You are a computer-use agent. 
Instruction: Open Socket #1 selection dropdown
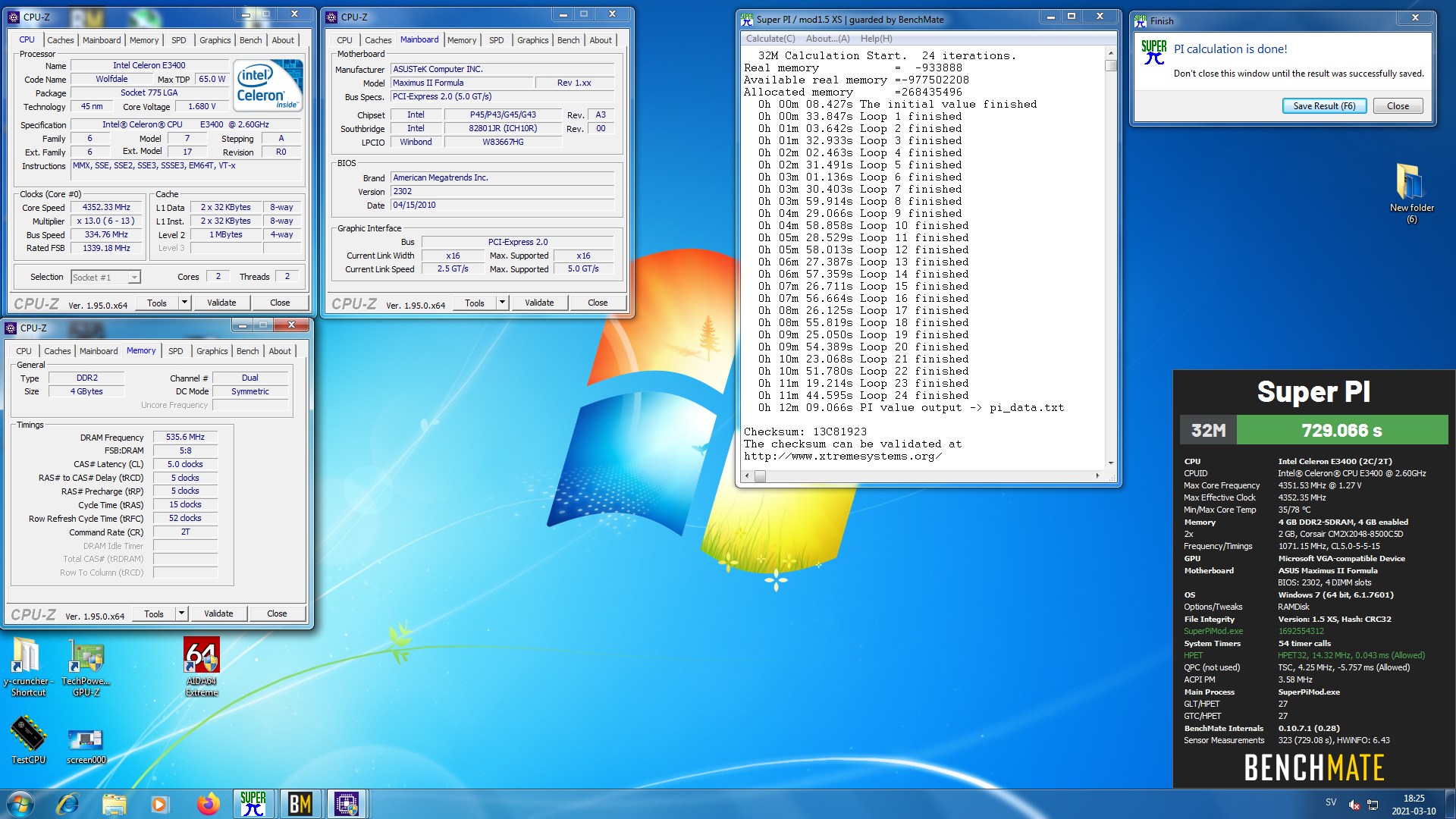point(106,278)
